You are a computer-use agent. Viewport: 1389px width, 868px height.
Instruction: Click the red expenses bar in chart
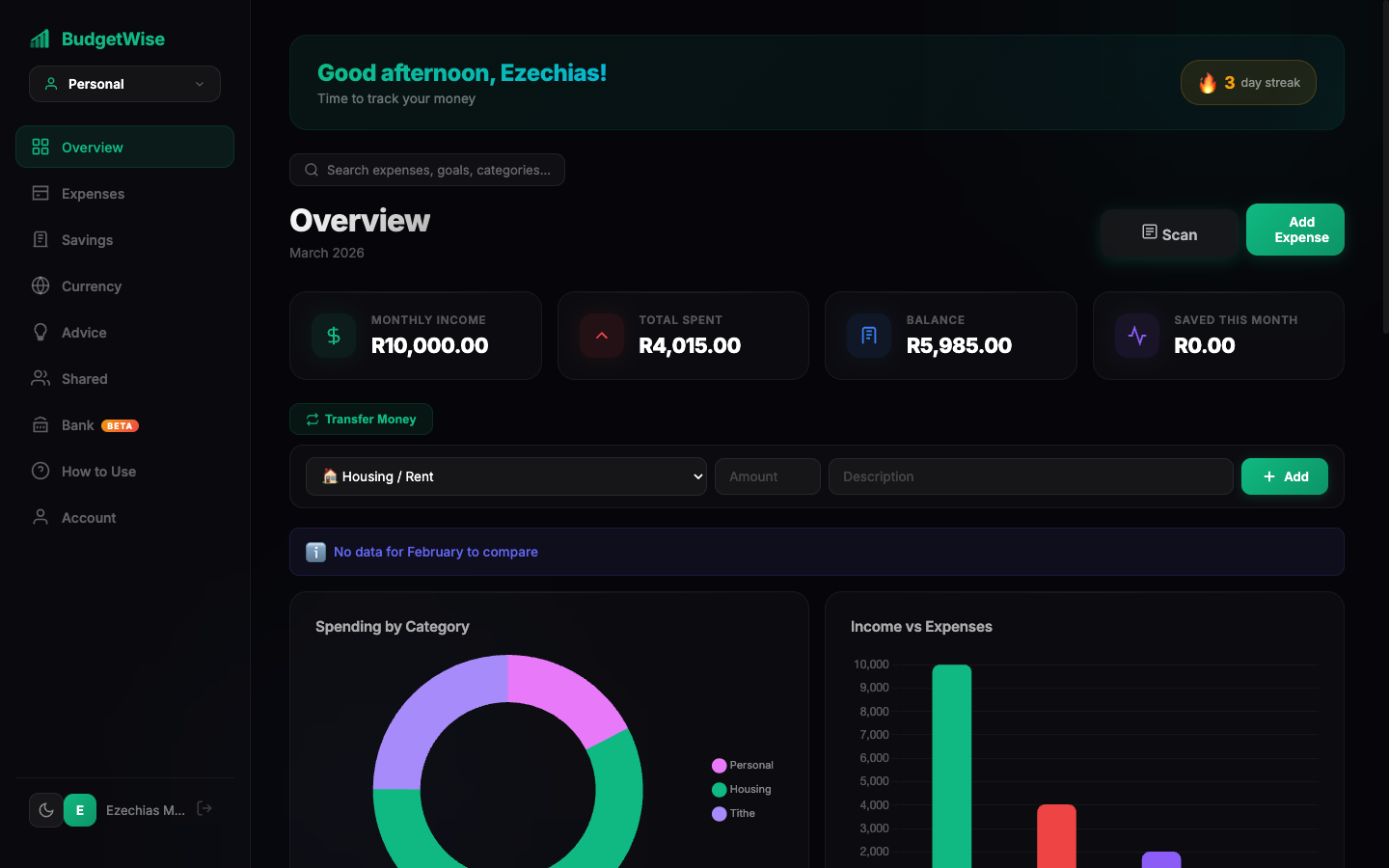[1056, 836]
